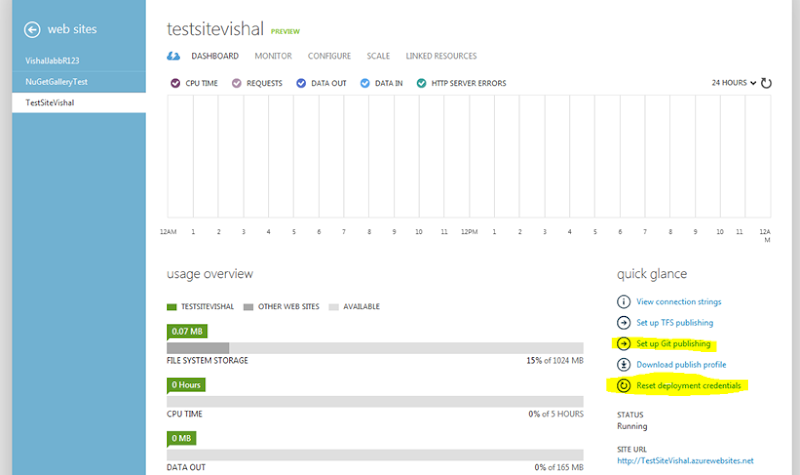This screenshot has width=800, height=475.
Task: Click the Reset deployment credentials icon
Action: click(x=624, y=385)
